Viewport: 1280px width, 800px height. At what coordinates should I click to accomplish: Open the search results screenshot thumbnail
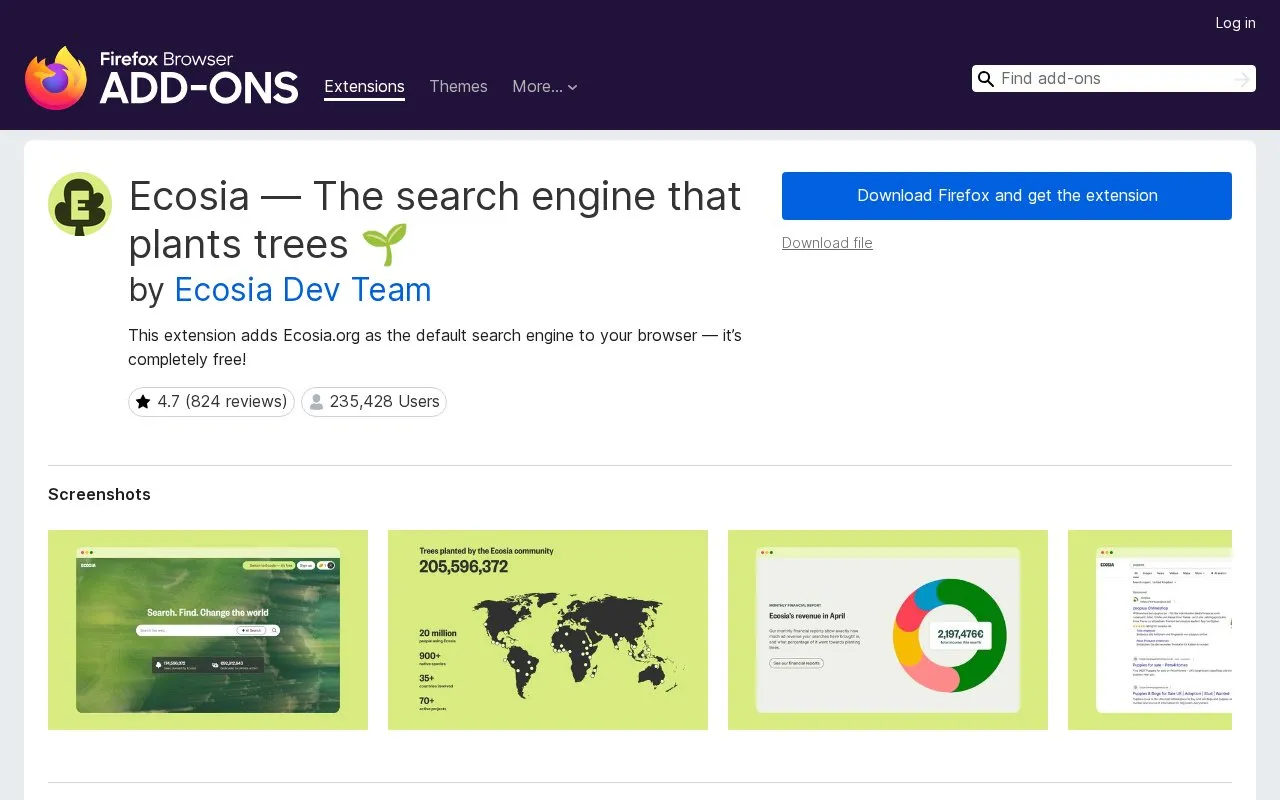pos(1150,630)
